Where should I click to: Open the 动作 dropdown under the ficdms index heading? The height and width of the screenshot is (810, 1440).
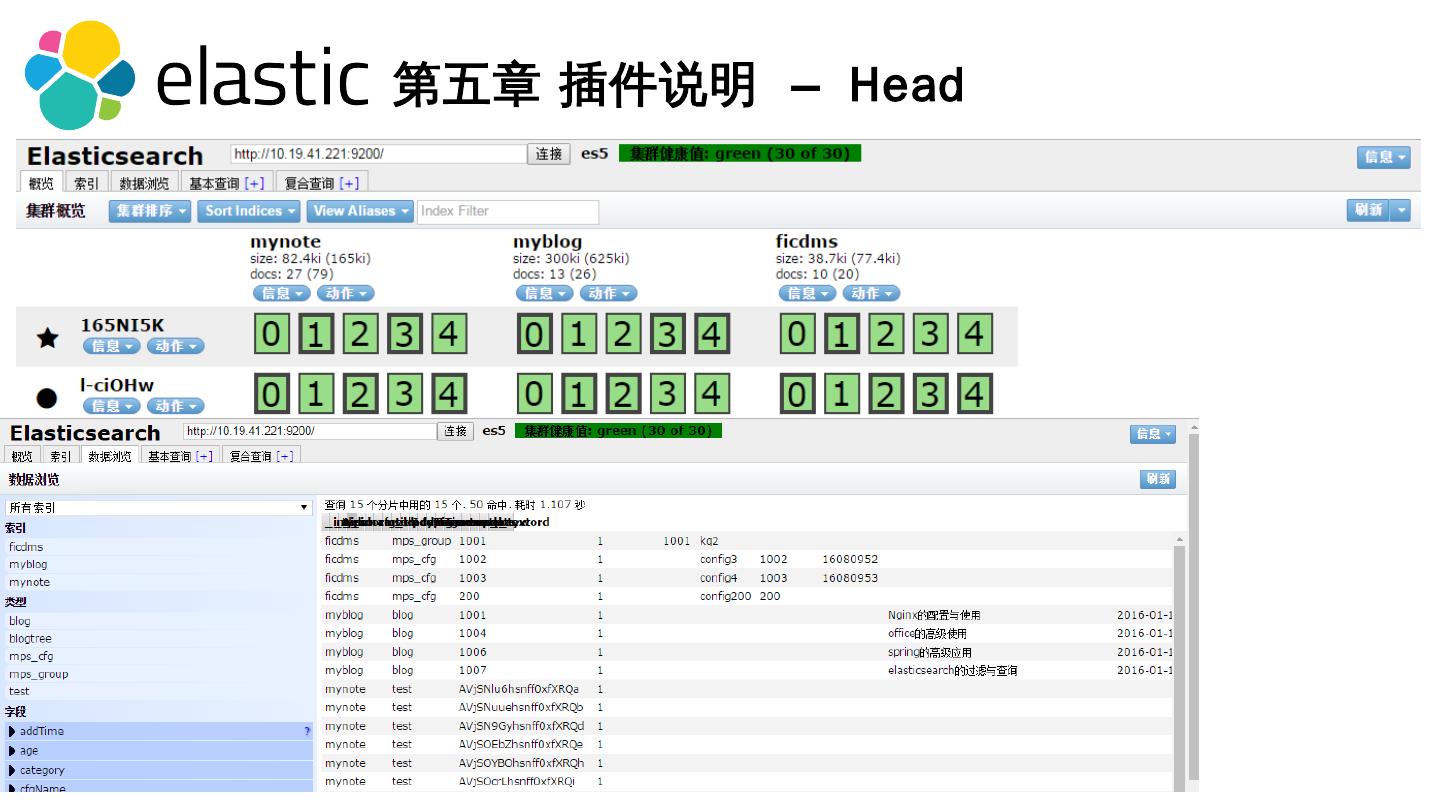point(872,293)
